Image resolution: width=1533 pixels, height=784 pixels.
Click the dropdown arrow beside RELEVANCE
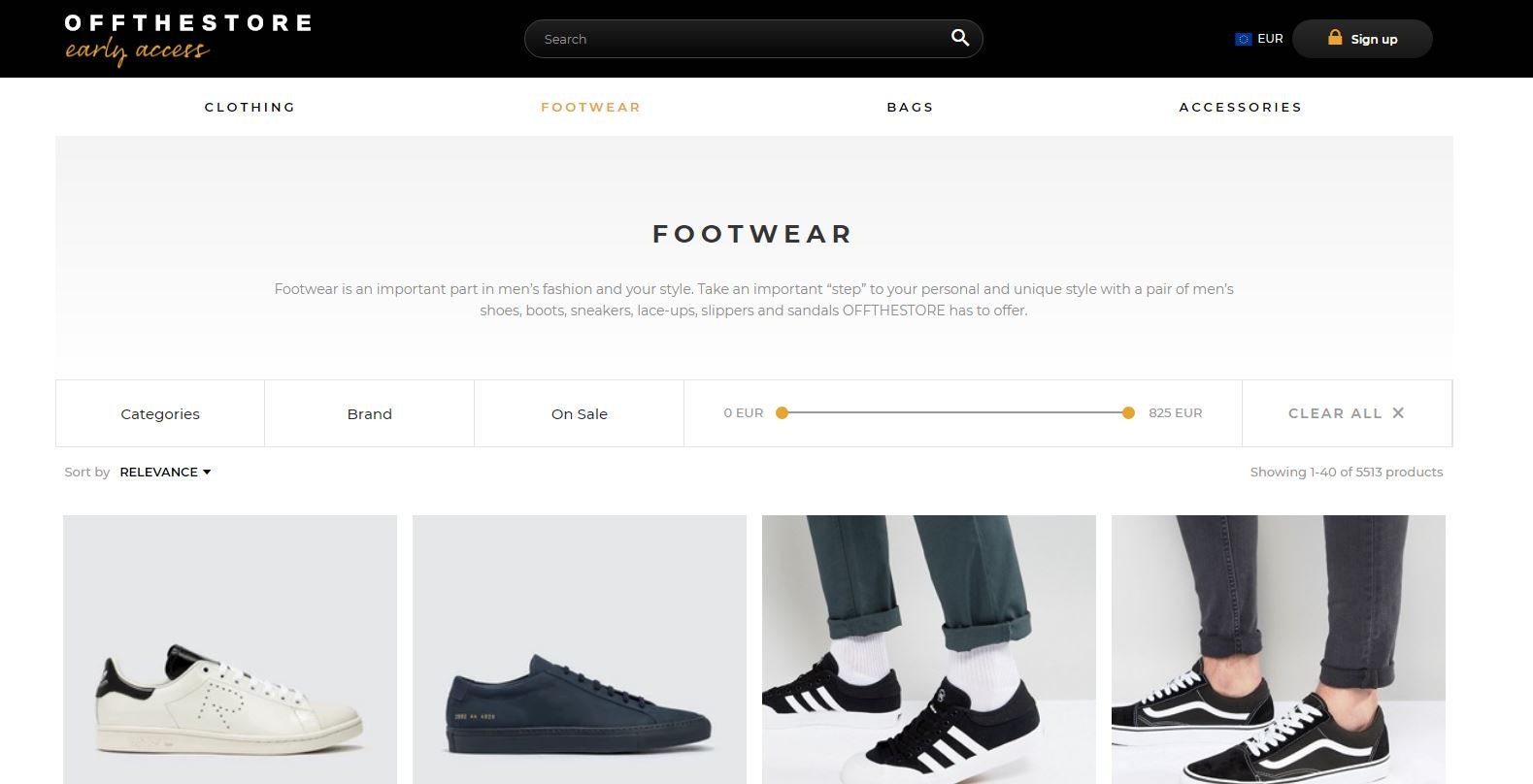[x=206, y=472]
